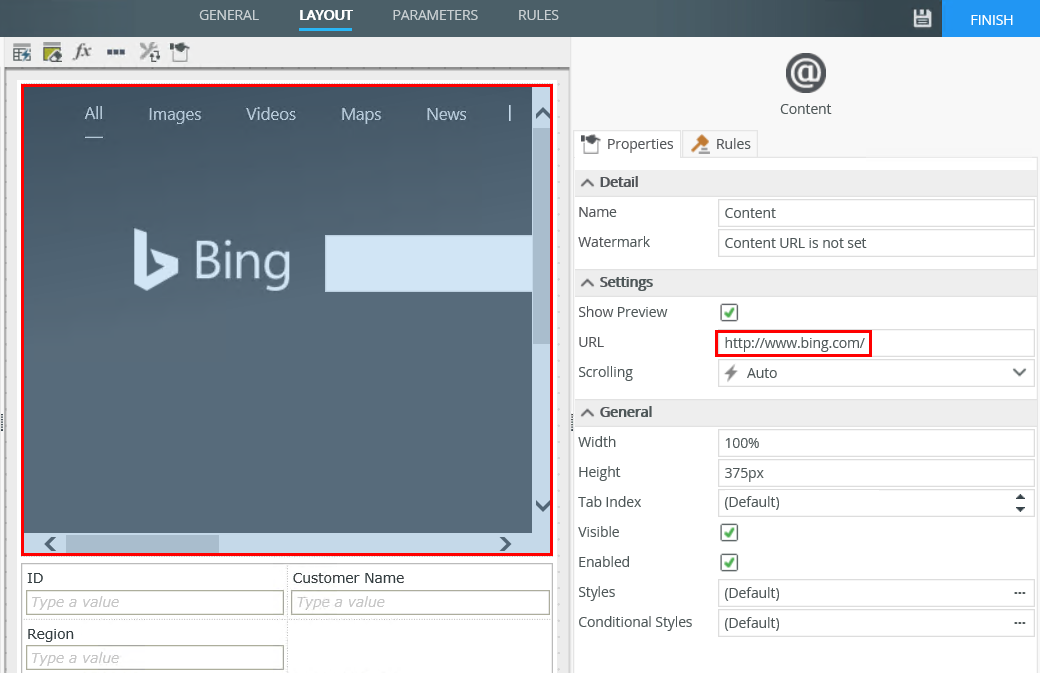This screenshot has width=1040, height=673.
Task: Switch to the GENERAL tab
Action: [x=229, y=15]
